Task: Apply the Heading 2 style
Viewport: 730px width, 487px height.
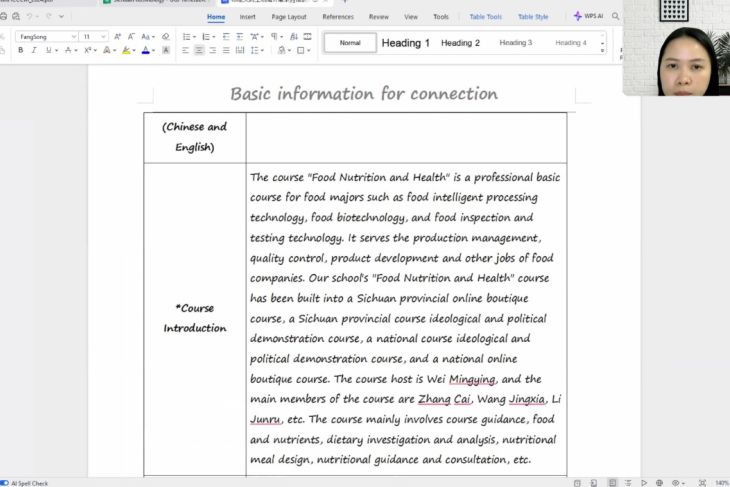Action: coord(460,43)
